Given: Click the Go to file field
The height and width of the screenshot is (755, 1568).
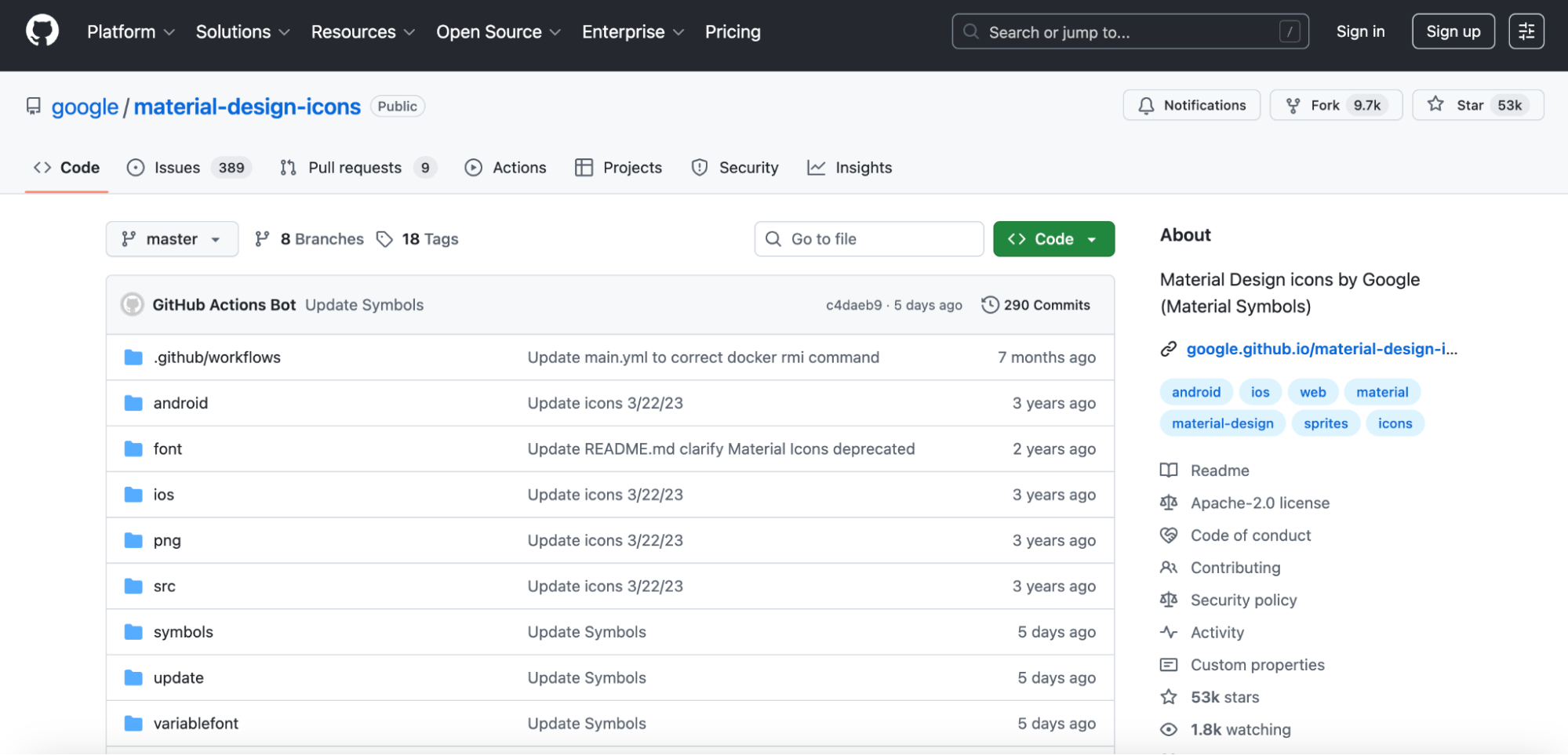Looking at the screenshot, I should pos(868,239).
